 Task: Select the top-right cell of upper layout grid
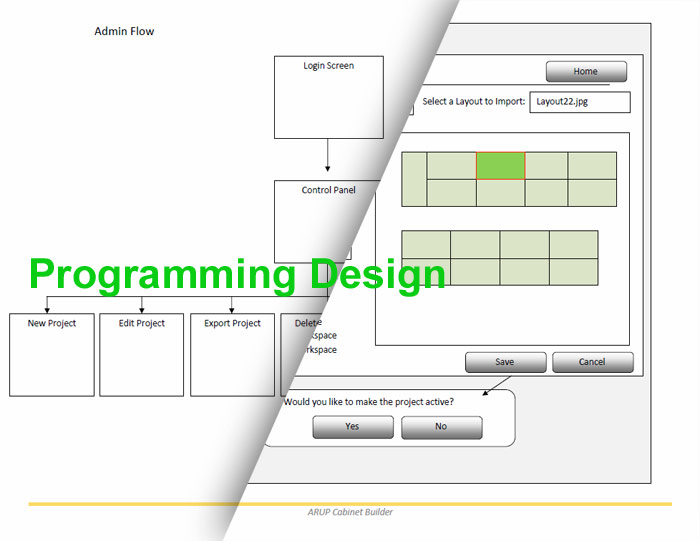click(592, 166)
